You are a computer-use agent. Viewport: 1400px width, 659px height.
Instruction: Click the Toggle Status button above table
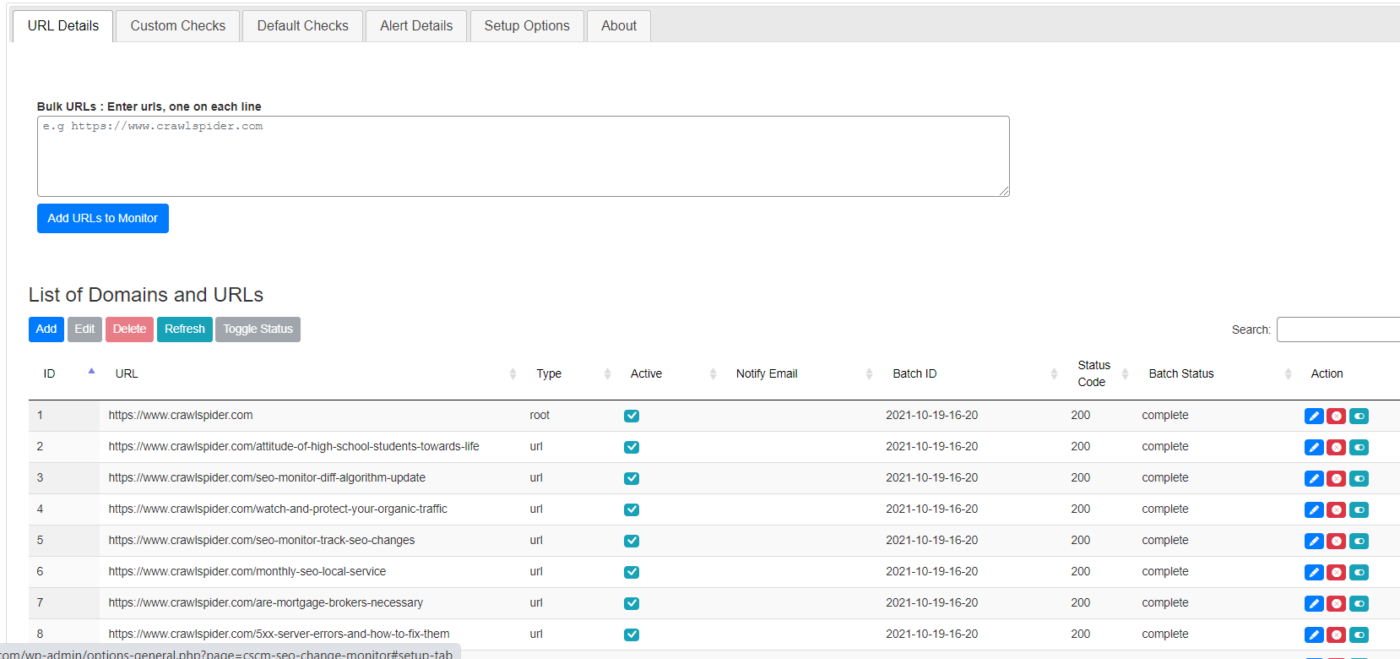258,329
